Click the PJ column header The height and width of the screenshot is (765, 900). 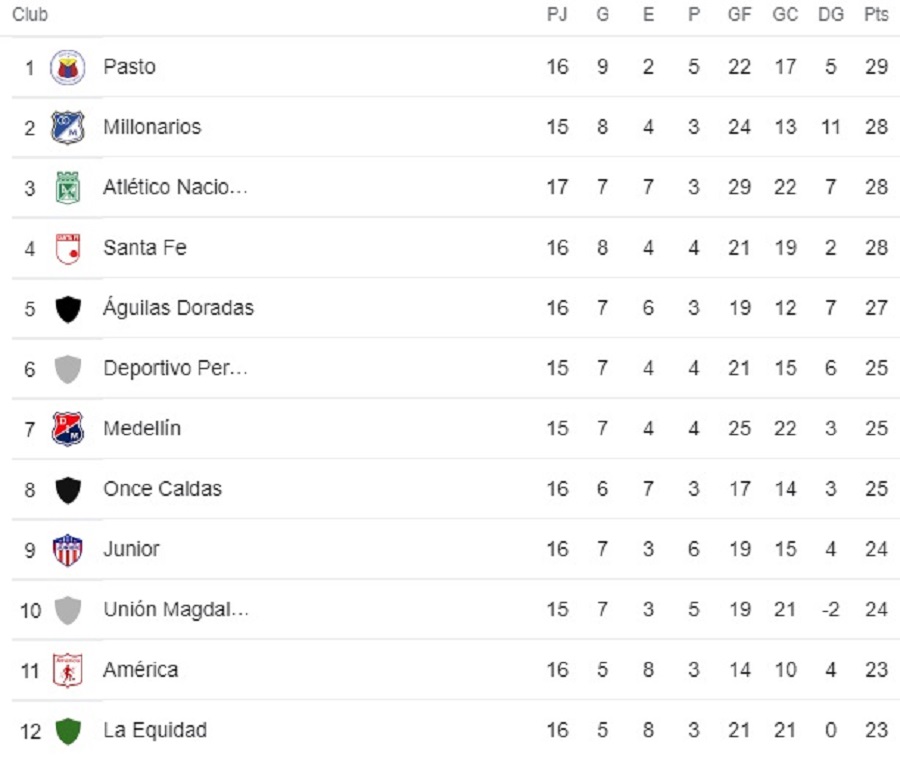[557, 15]
